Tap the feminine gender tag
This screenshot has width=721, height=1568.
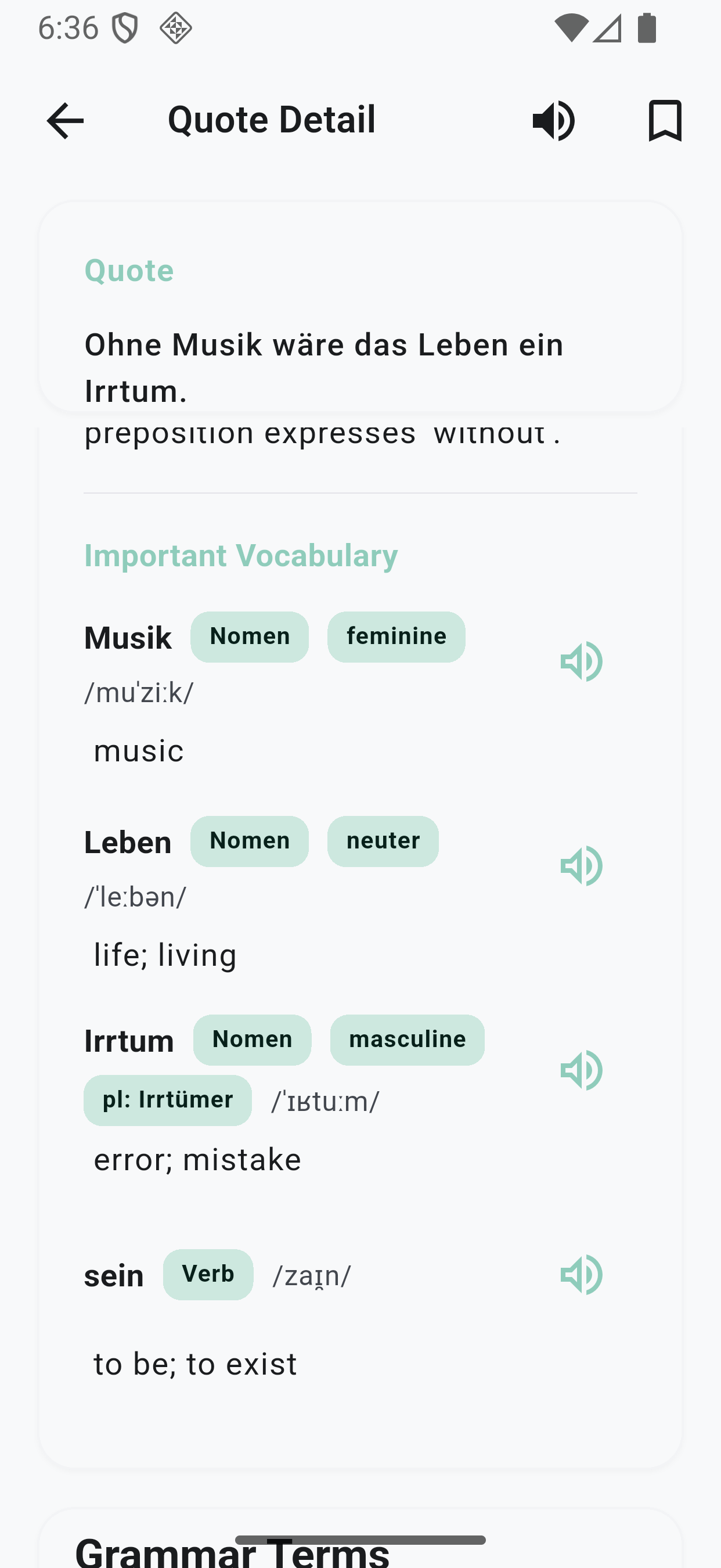(396, 636)
